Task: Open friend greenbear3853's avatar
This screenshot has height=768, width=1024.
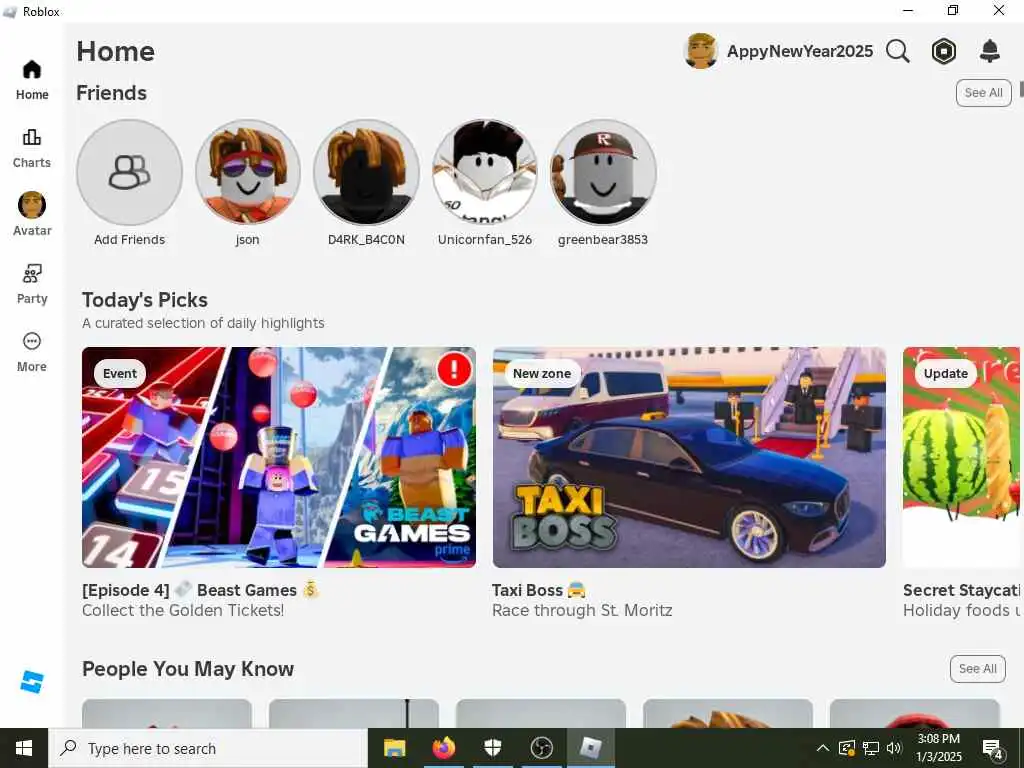Action: click(603, 172)
